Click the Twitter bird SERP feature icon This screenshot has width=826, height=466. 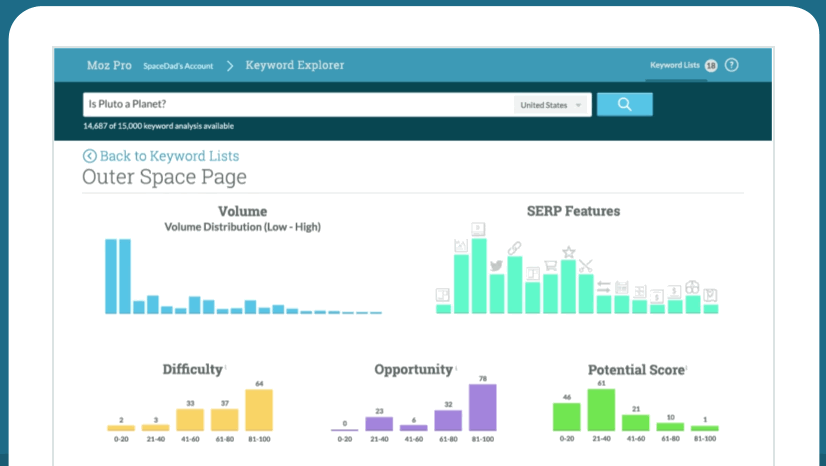(495, 265)
